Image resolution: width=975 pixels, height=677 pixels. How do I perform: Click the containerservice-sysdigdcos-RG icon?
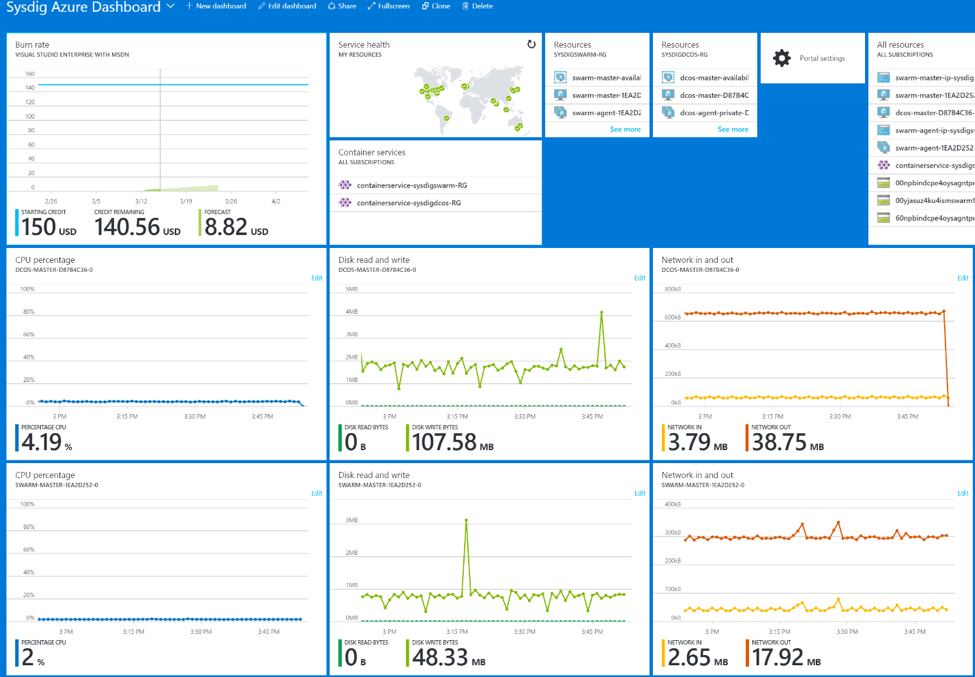pos(344,203)
